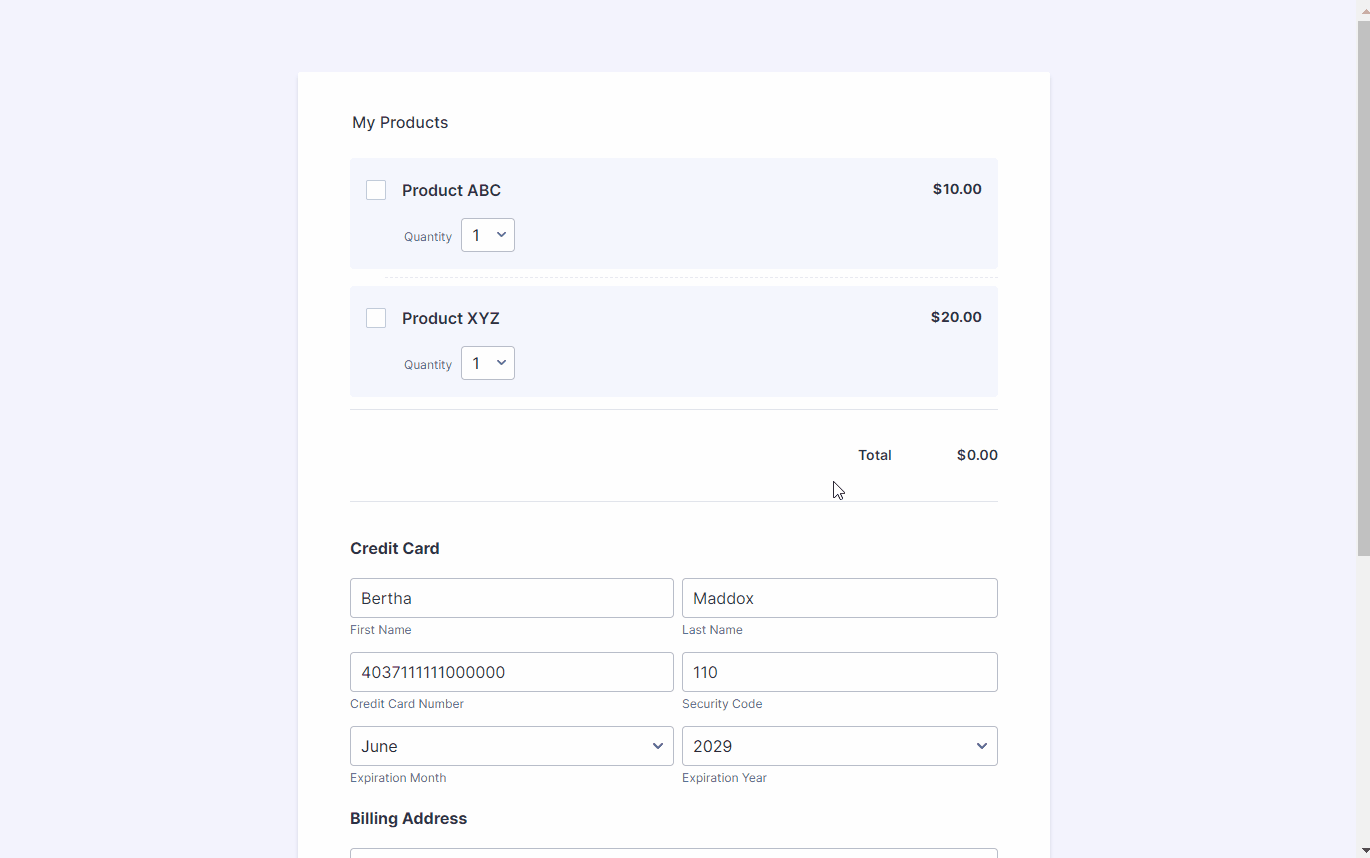Expand the Expiration Year dropdown
The width and height of the screenshot is (1370, 858).
click(839, 746)
